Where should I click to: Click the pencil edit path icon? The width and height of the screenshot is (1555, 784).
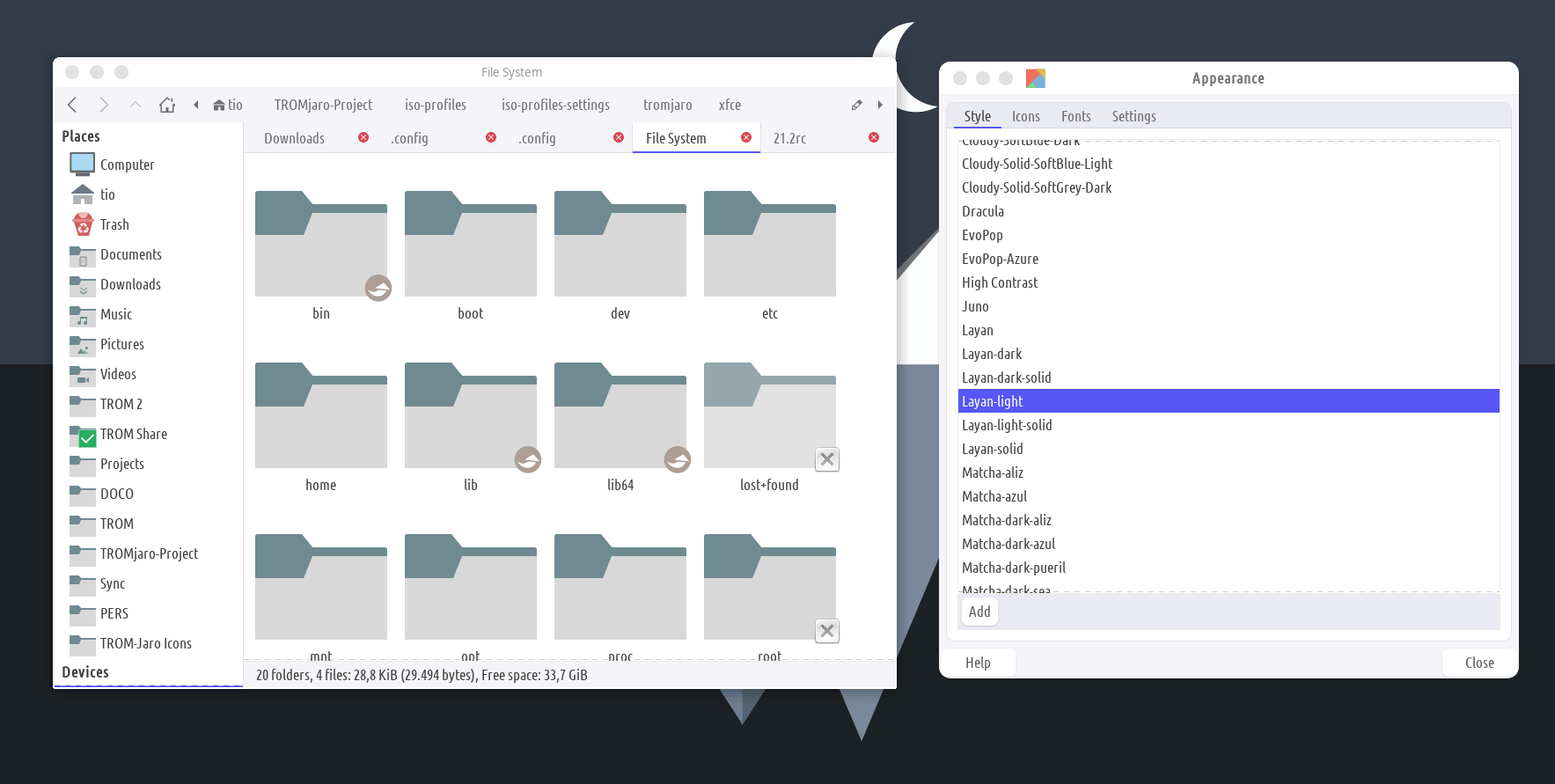coord(856,105)
